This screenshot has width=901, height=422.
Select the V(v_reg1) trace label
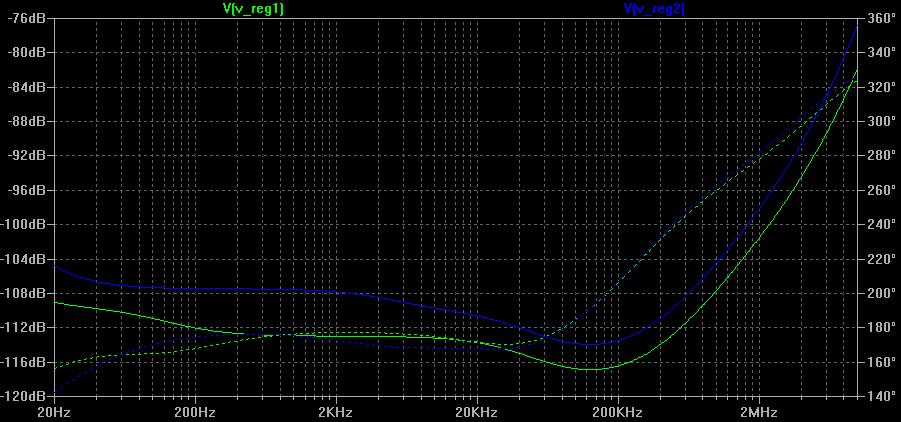click(253, 9)
